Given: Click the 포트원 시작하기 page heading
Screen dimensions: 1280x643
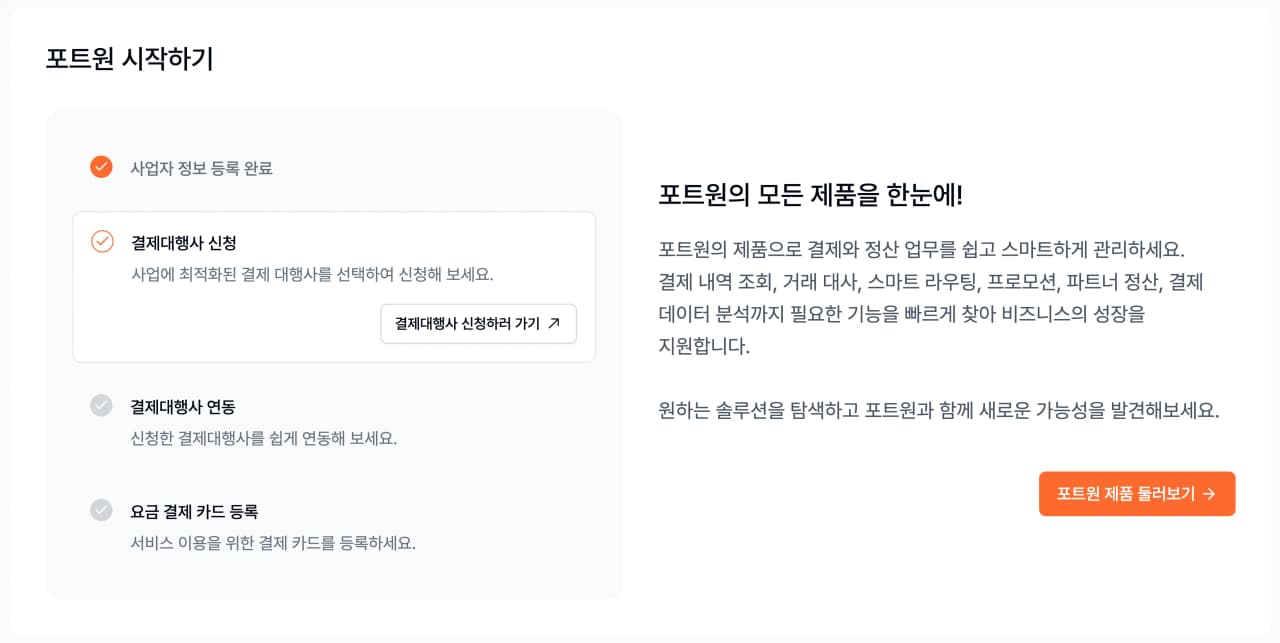Looking at the screenshot, I should point(130,59).
